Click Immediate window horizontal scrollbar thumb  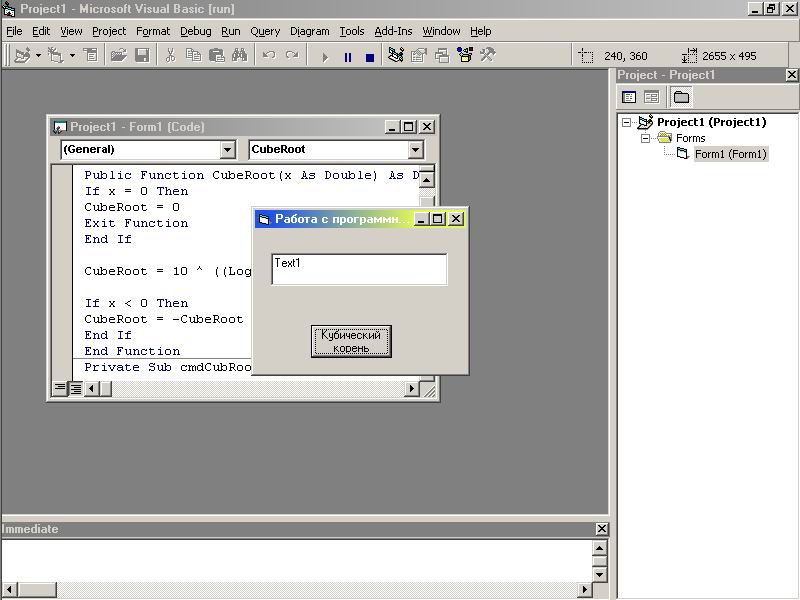click(36, 589)
